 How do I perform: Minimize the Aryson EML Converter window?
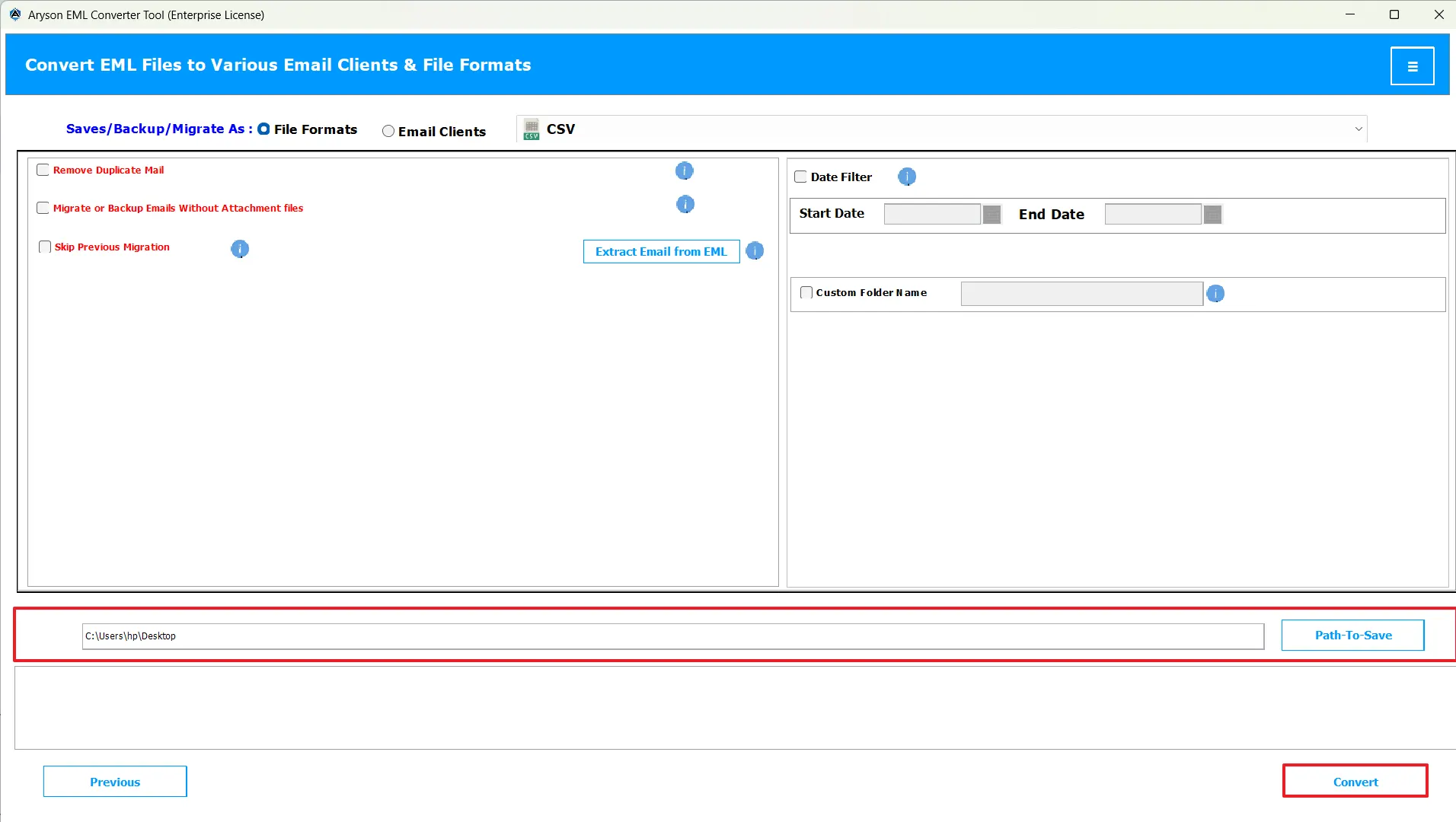(1350, 14)
